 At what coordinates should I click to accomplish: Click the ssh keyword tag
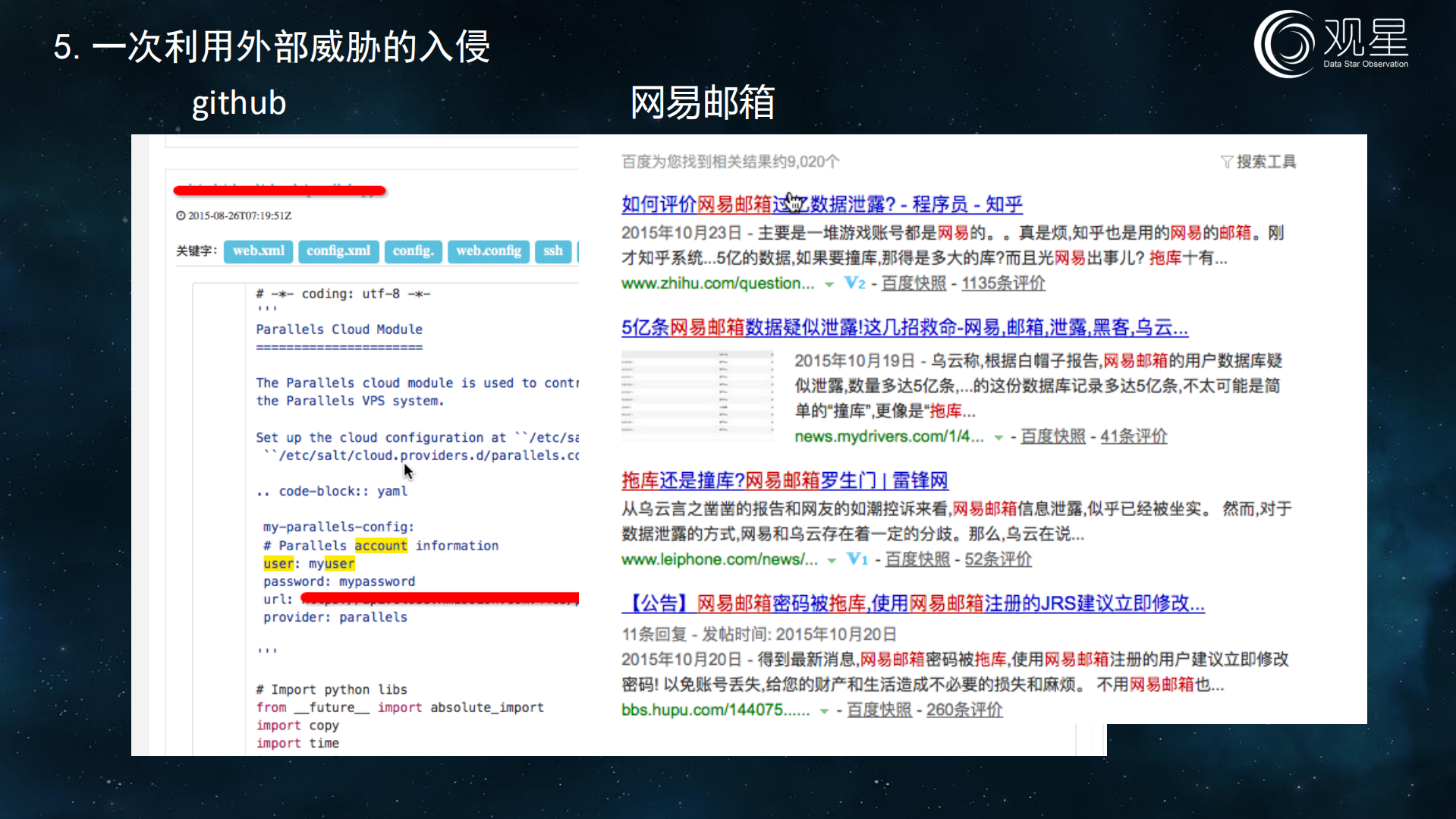click(x=553, y=250)
